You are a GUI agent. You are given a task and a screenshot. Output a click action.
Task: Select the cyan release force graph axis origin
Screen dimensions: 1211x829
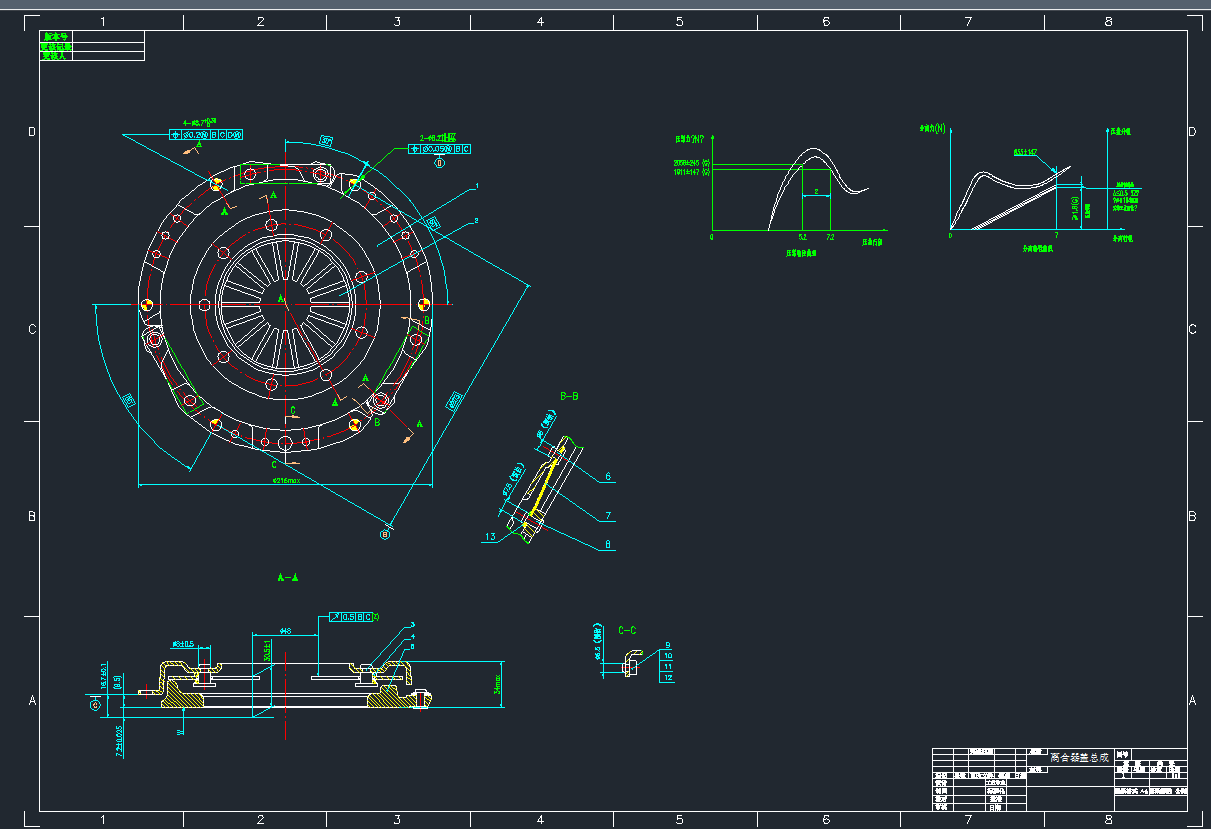[951, 232]
